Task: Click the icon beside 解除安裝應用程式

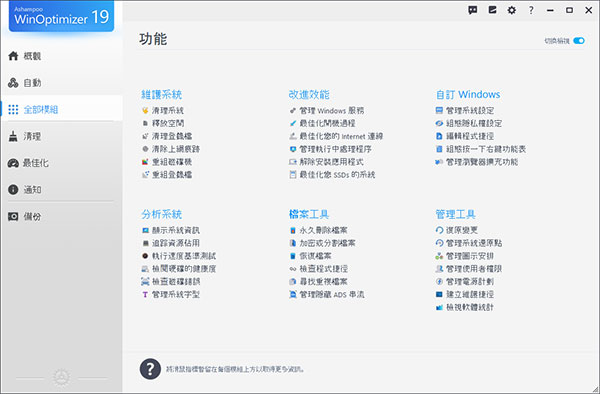Action: (x=293, y=162)
